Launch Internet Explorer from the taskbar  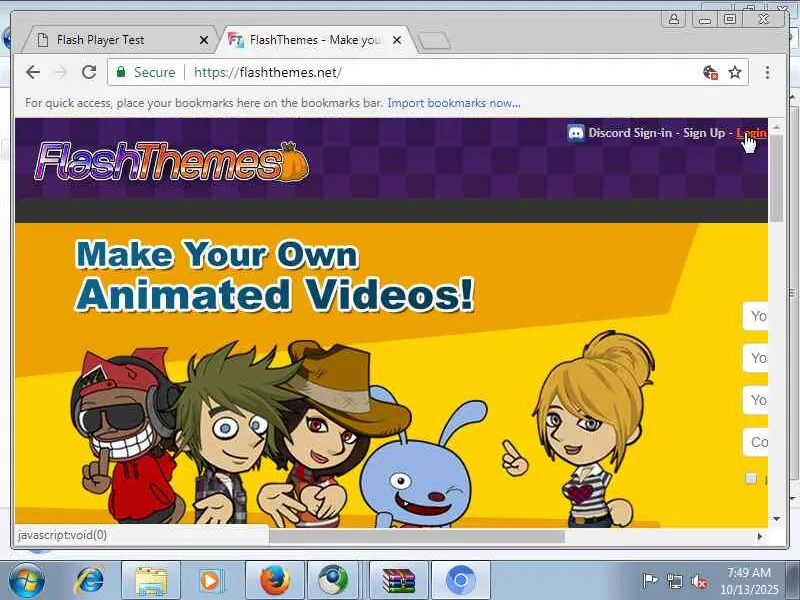[89, 581]
